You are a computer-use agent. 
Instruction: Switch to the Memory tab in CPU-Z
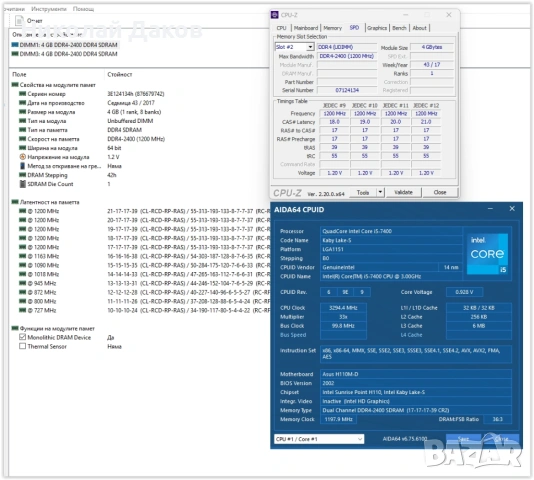tap(332, 28)
